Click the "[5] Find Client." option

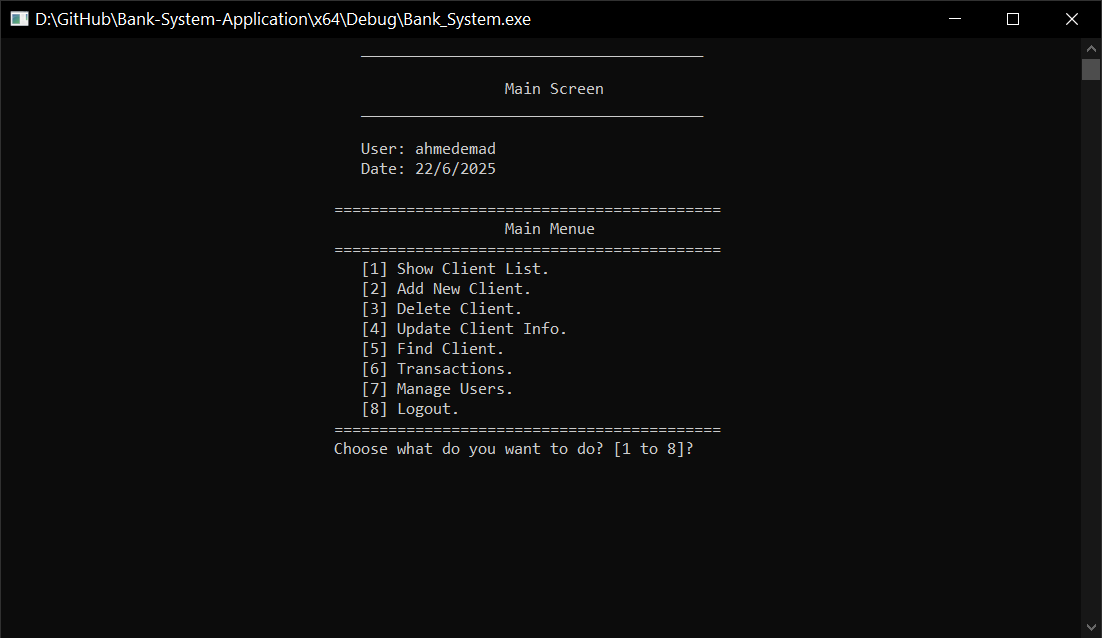pos(432,349)
